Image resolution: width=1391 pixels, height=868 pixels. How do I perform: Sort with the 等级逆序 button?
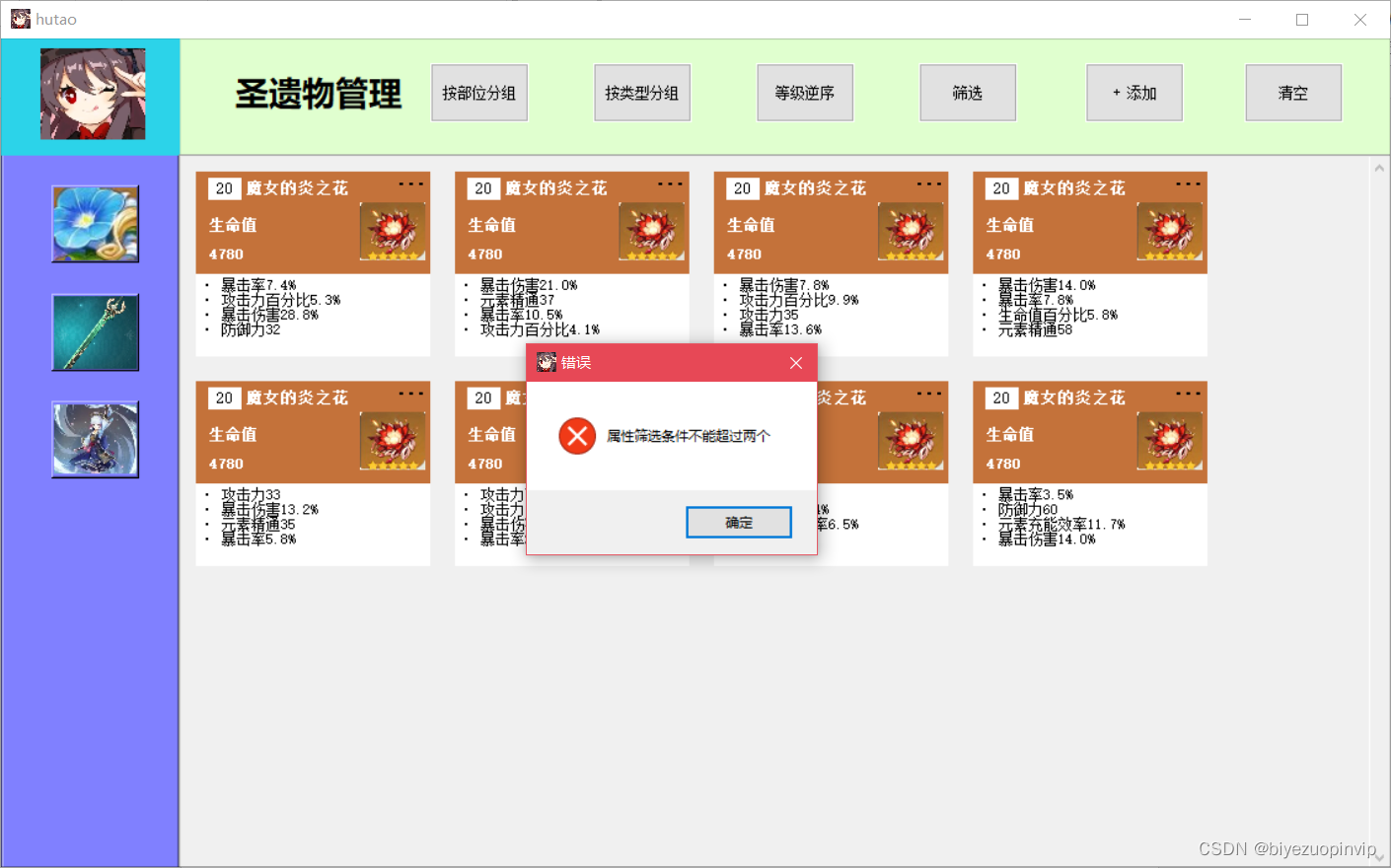[805, 93]
